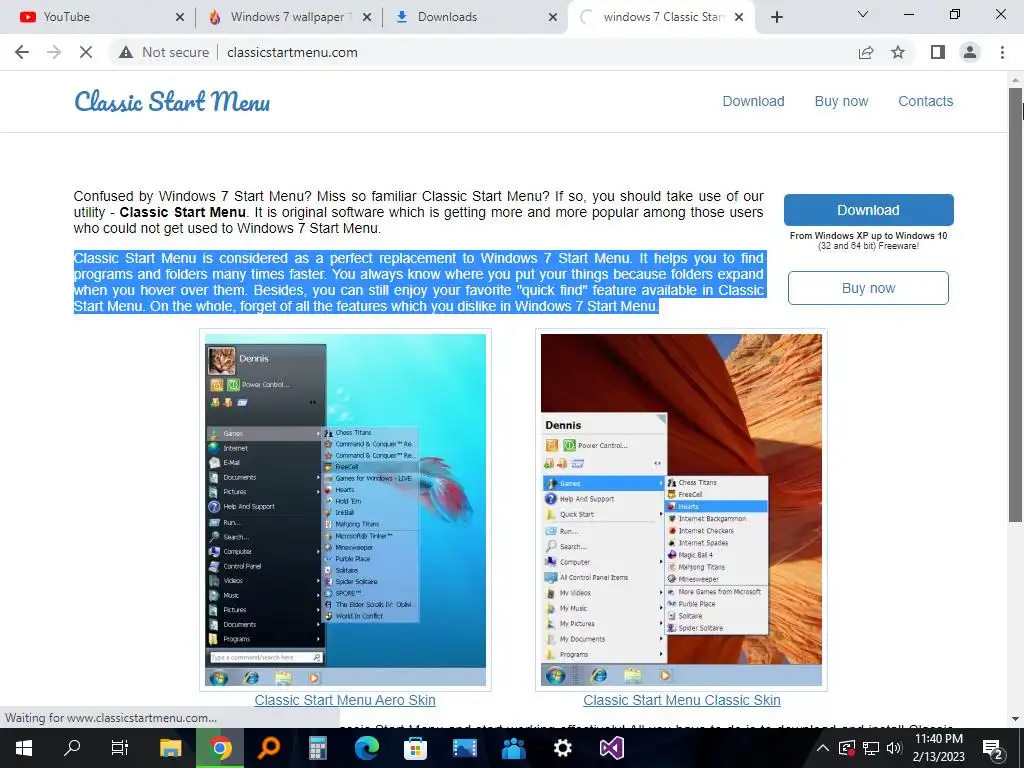Click the Classic Start Menu logo
Viewport: 1024px width, 768px height.
point(172,101)
